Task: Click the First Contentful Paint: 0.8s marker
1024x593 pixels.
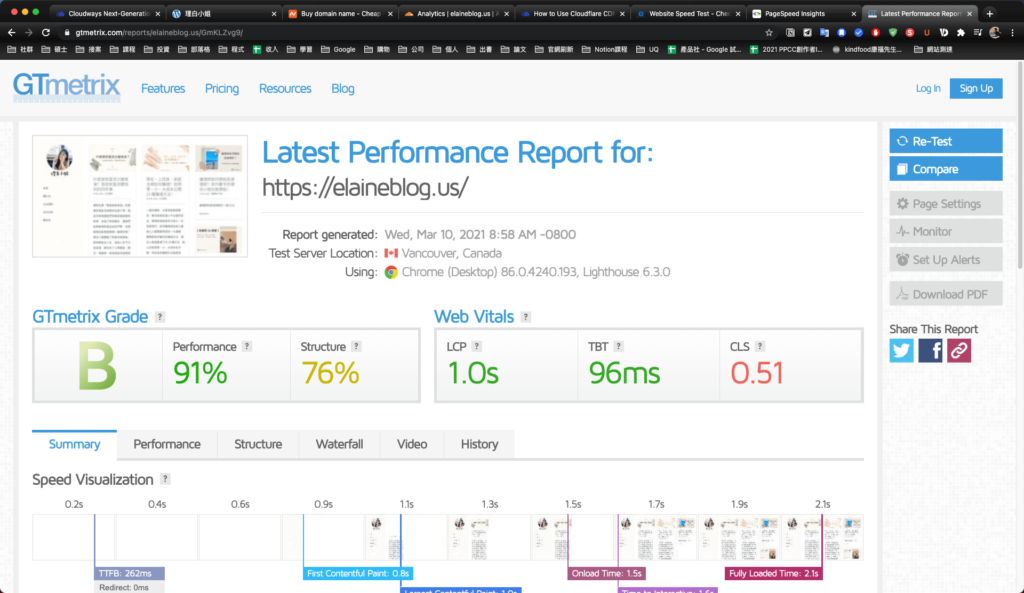Action: [x=358, y=573]
